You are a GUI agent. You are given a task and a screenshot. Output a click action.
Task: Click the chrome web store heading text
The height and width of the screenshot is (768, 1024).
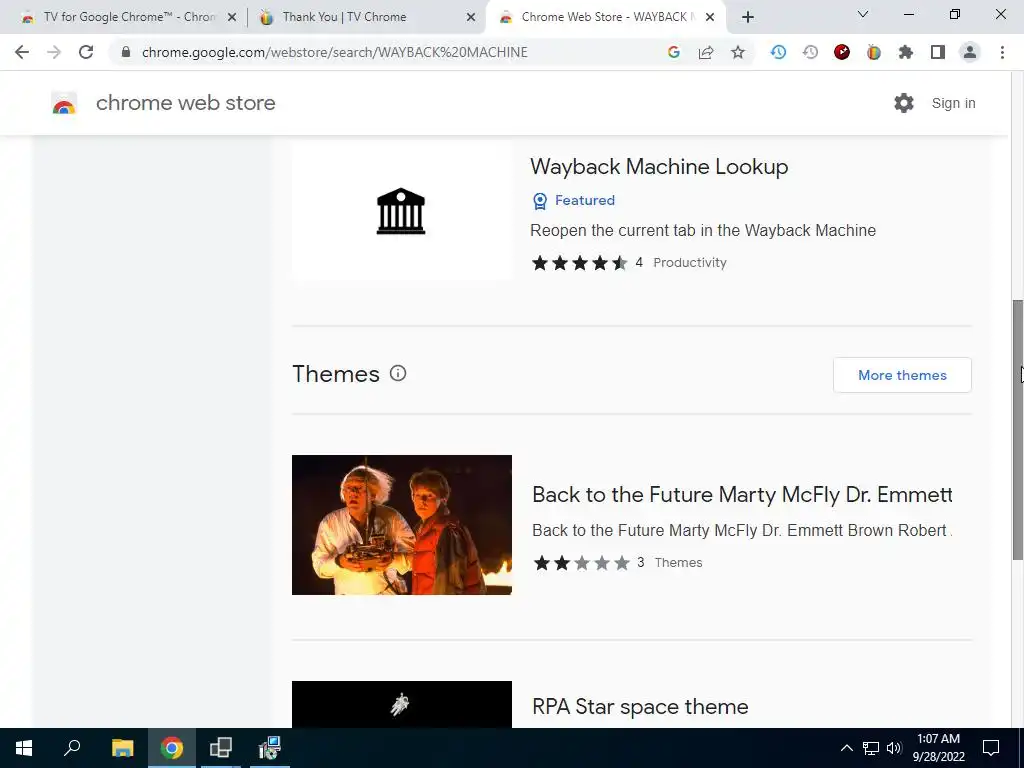(x=185, y=103)
